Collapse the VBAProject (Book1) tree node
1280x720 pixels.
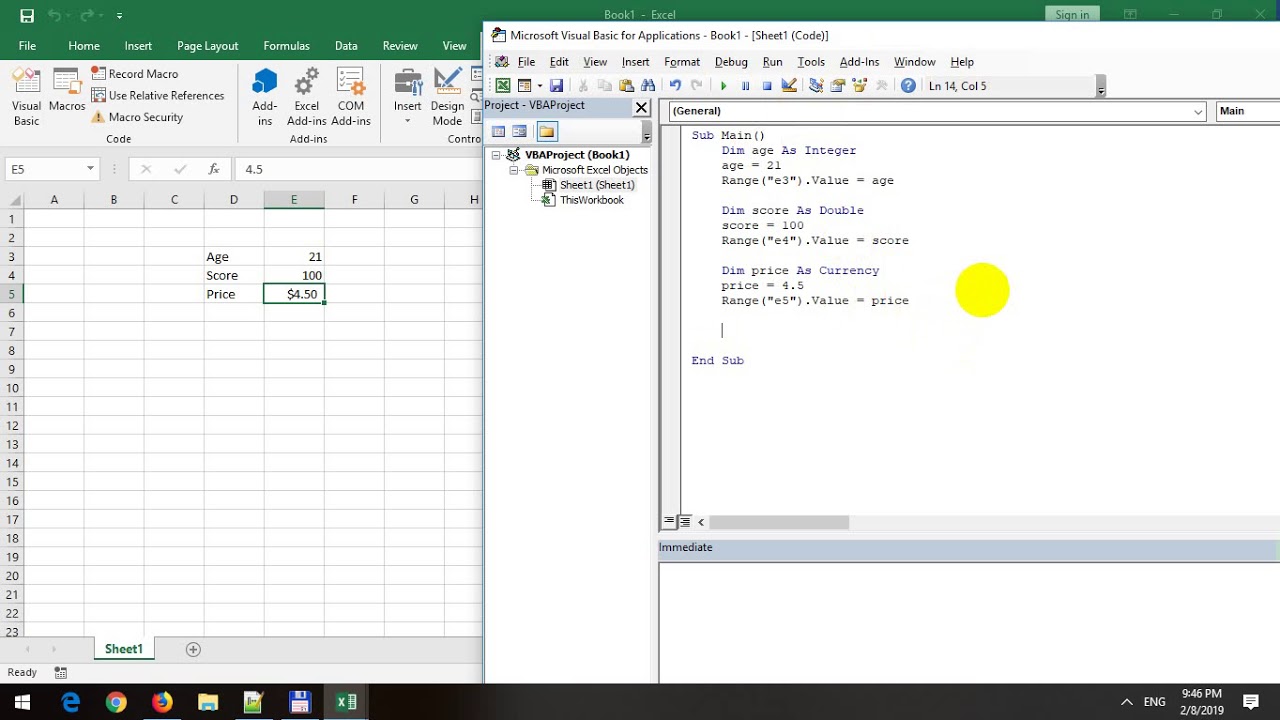[x=496, y=155]
